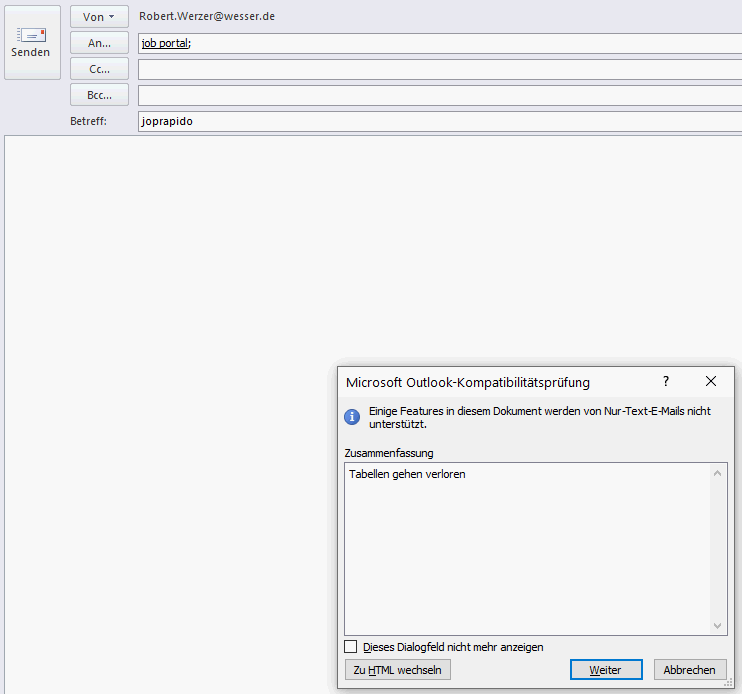Click the Cc... address book button
742x694 pixels.
click(x=99, y=69)
